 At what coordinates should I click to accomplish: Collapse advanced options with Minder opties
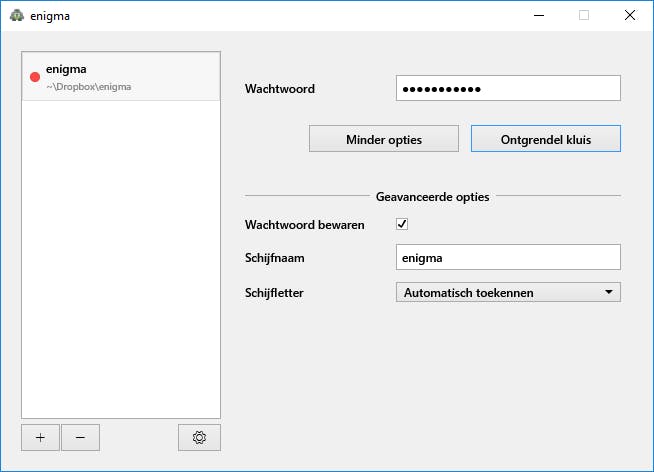(x=384, y=139)
